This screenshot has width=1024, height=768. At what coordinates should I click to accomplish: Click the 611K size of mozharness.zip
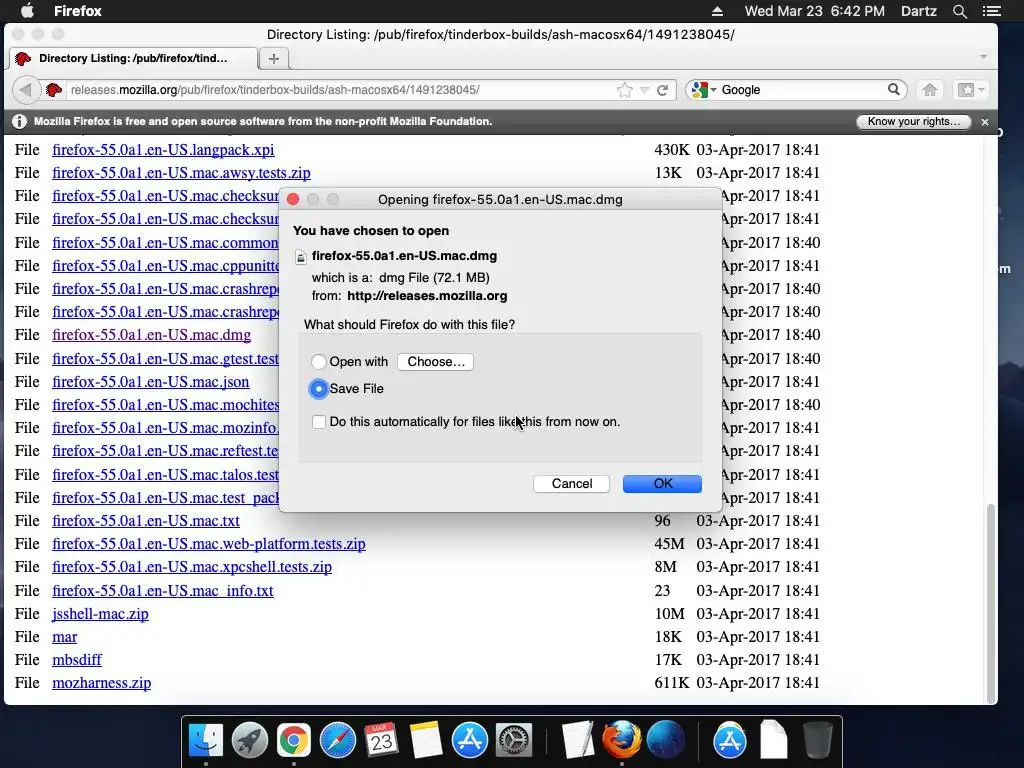(x=671, y=683)
